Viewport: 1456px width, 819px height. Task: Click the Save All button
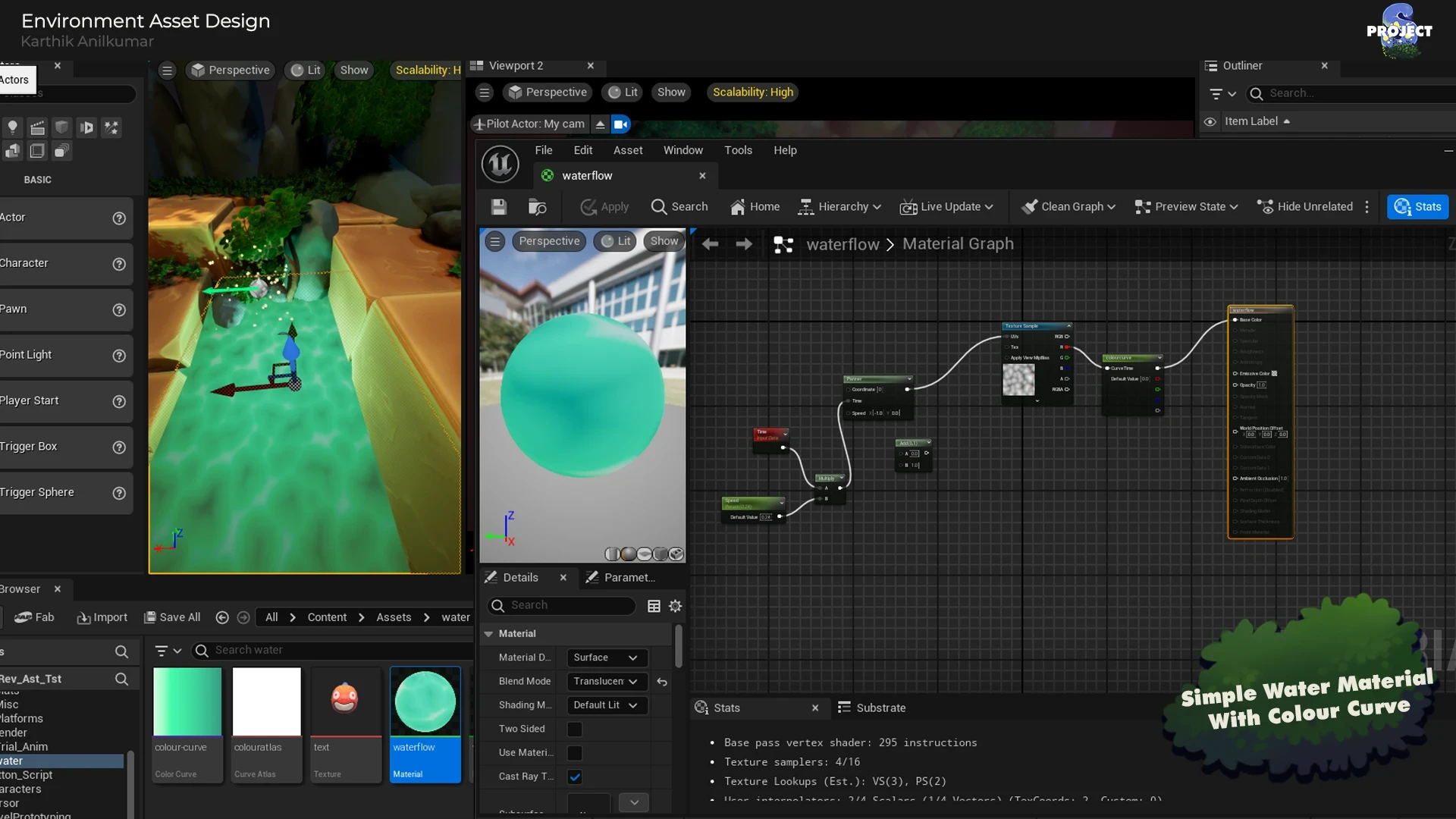[172, 617]
